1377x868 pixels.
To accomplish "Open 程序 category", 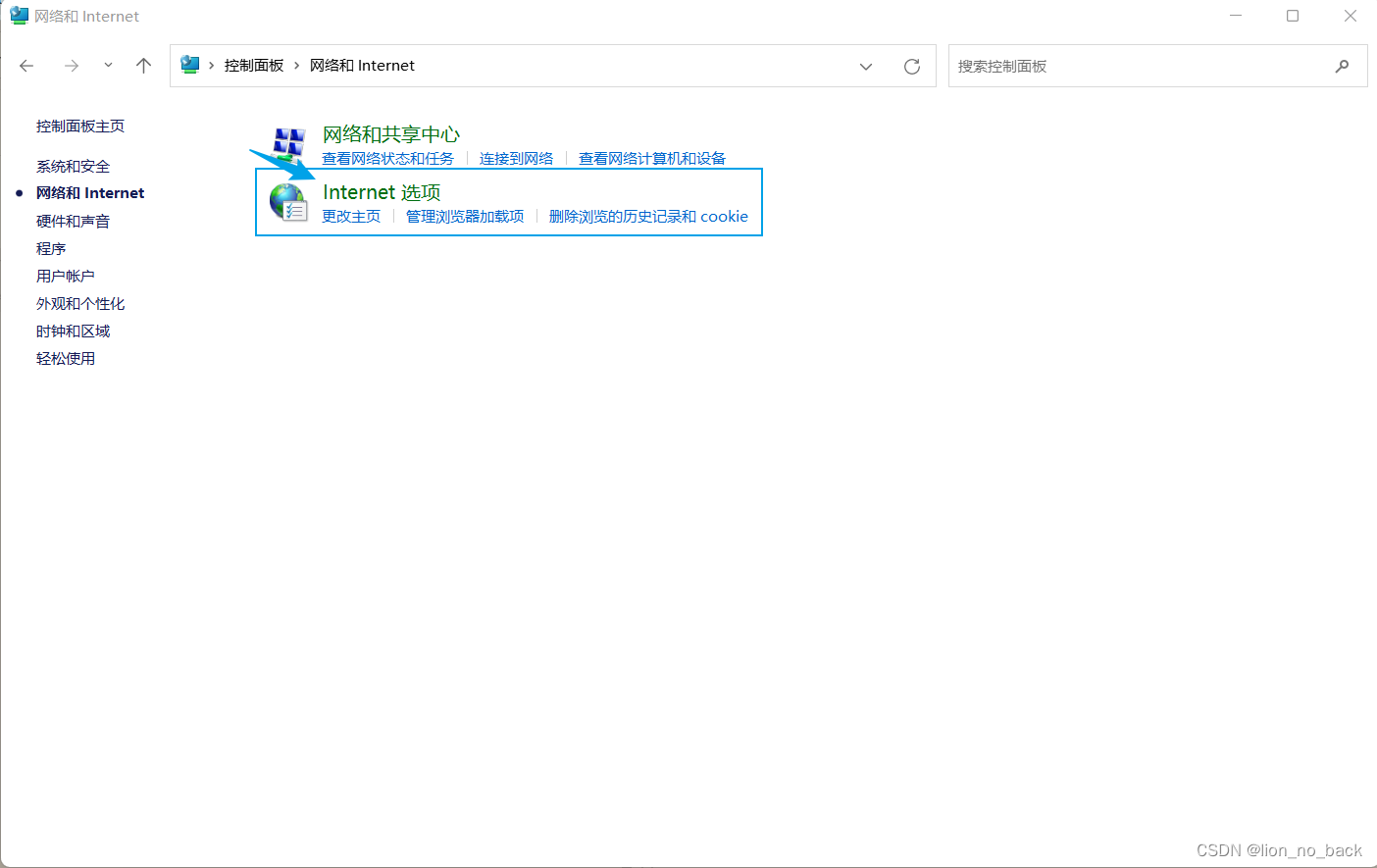I will 51,249.
